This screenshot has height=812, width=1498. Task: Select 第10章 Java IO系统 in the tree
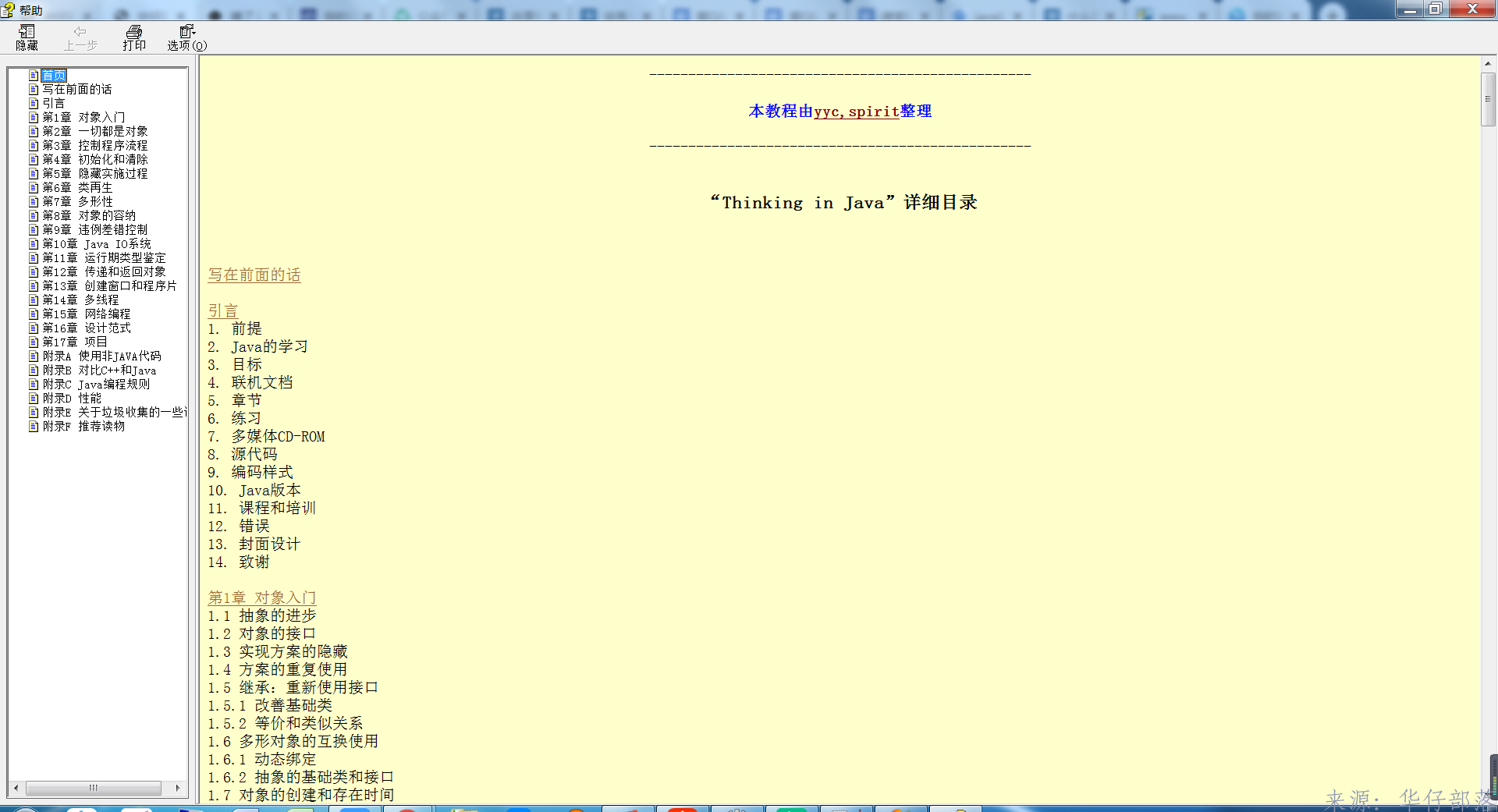point(97,244)
